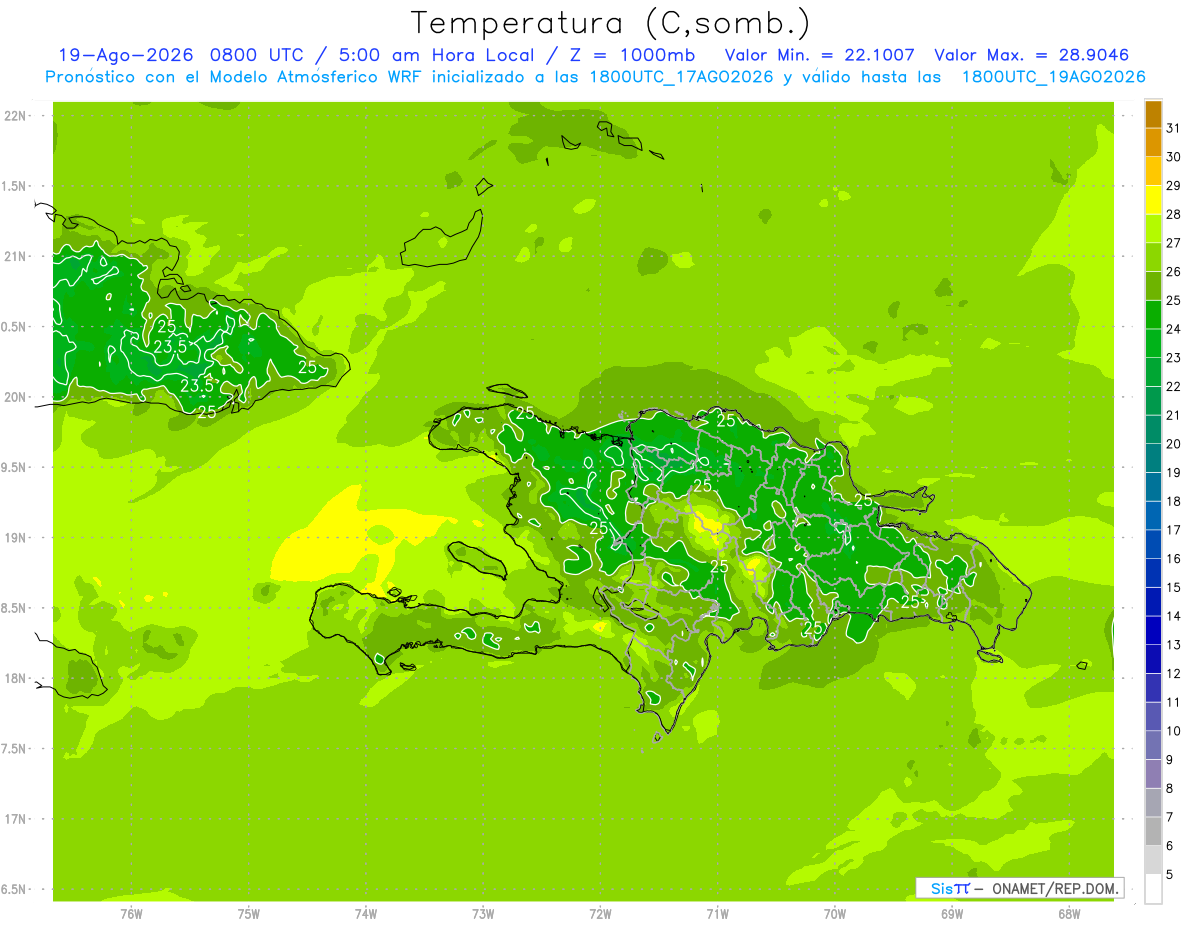This screenshot has width=1200, height=927.
Task: Click the 74W longitude axis label
Action: [x=365, y=914]
